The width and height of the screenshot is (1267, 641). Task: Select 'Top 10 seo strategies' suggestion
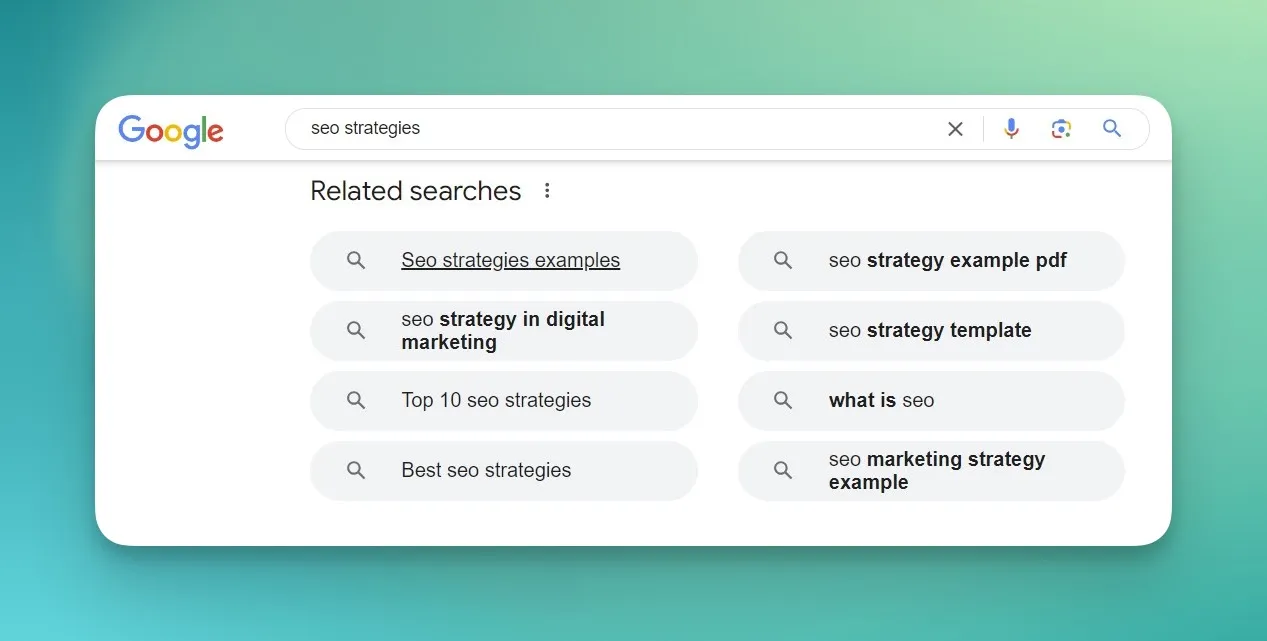504,401
